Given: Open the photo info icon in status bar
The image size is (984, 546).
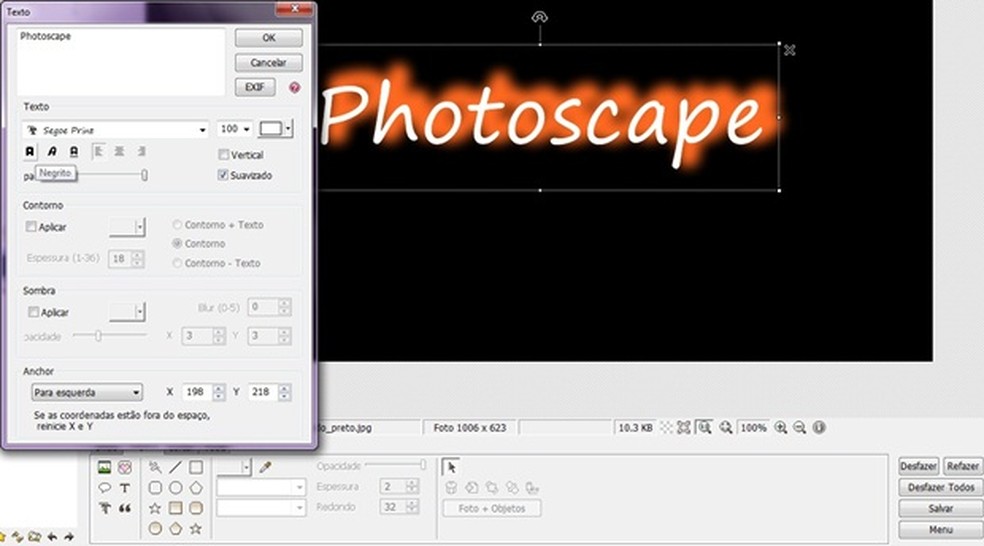Looking at the screenshot, I should pyautogui.click(x=819, y=427).
